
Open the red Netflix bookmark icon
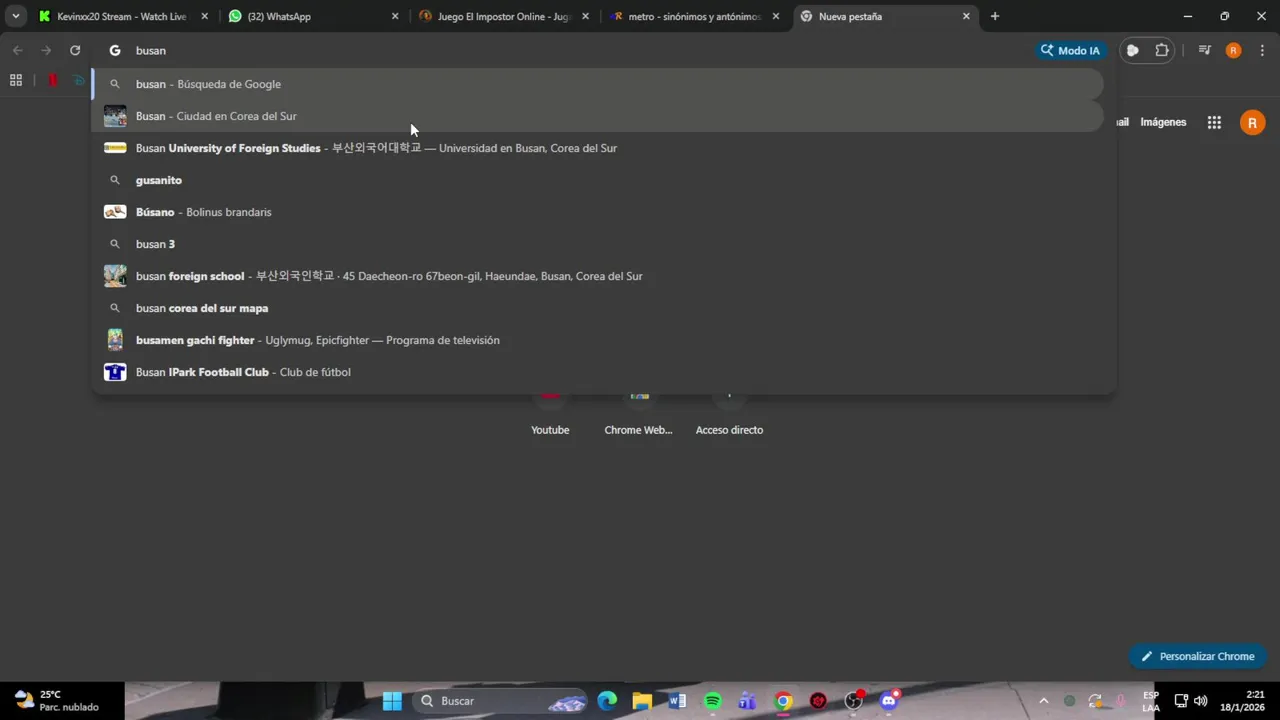coord(53,80)
